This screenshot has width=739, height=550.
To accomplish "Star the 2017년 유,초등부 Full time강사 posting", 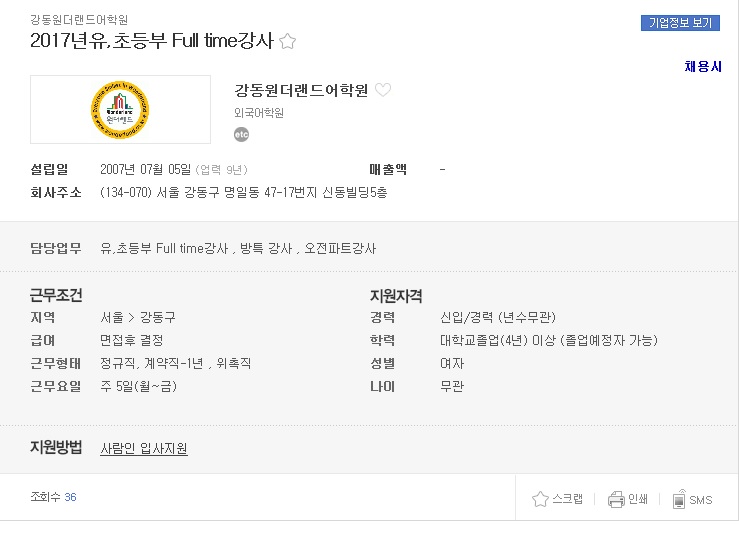I will (287, 41).
